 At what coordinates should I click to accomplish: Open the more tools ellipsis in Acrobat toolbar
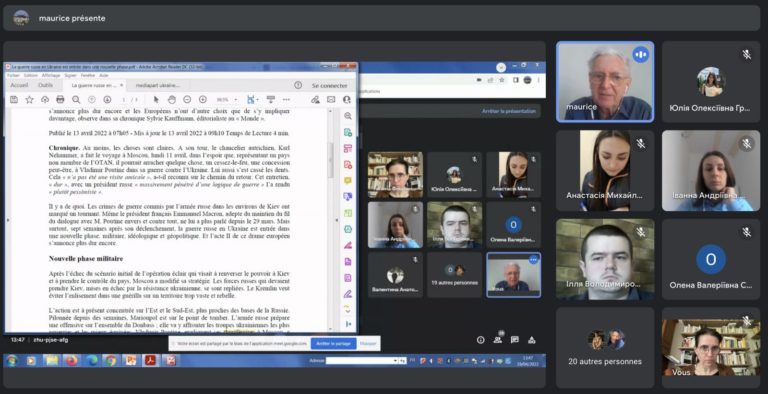click(287, 99)
